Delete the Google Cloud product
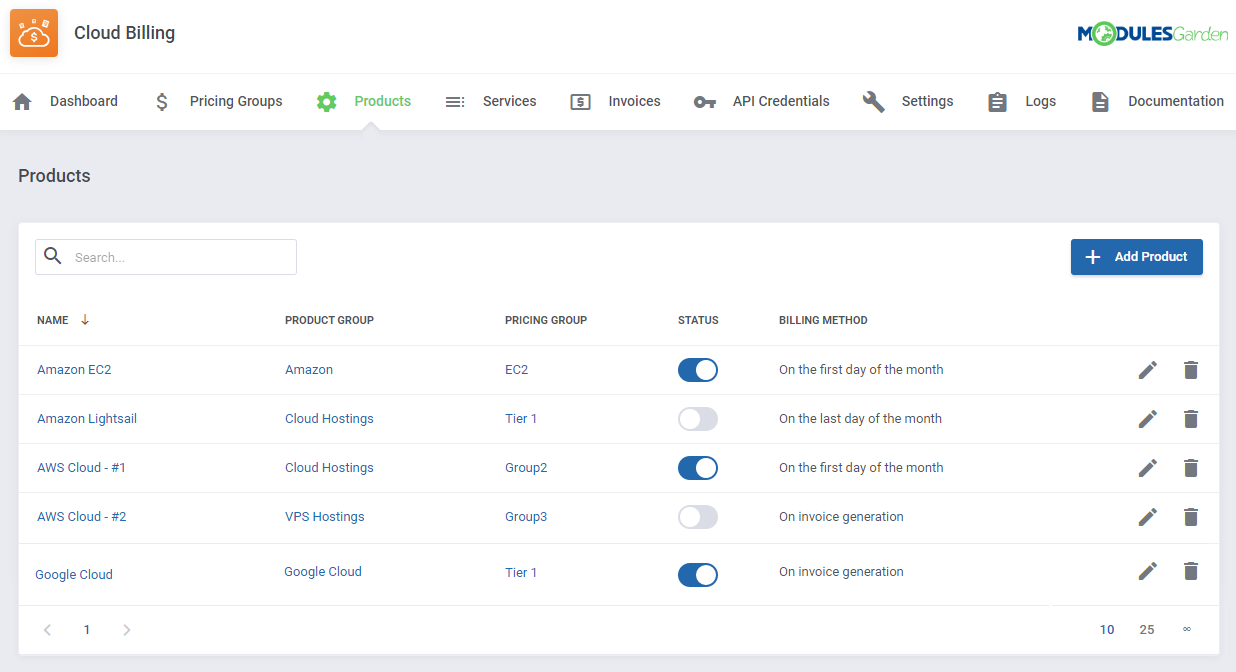This screenshot has width=1236, height=672. click(1190, 571)
